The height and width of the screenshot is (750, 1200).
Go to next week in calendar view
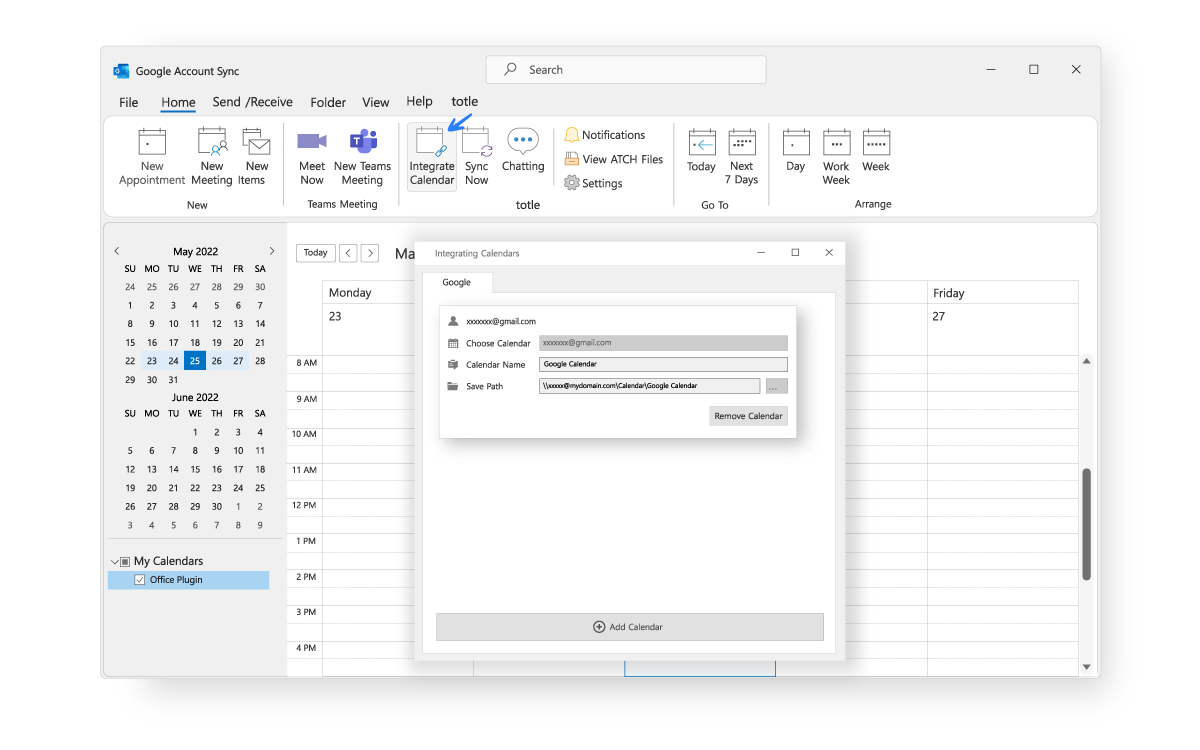click(x=370, y=253)
